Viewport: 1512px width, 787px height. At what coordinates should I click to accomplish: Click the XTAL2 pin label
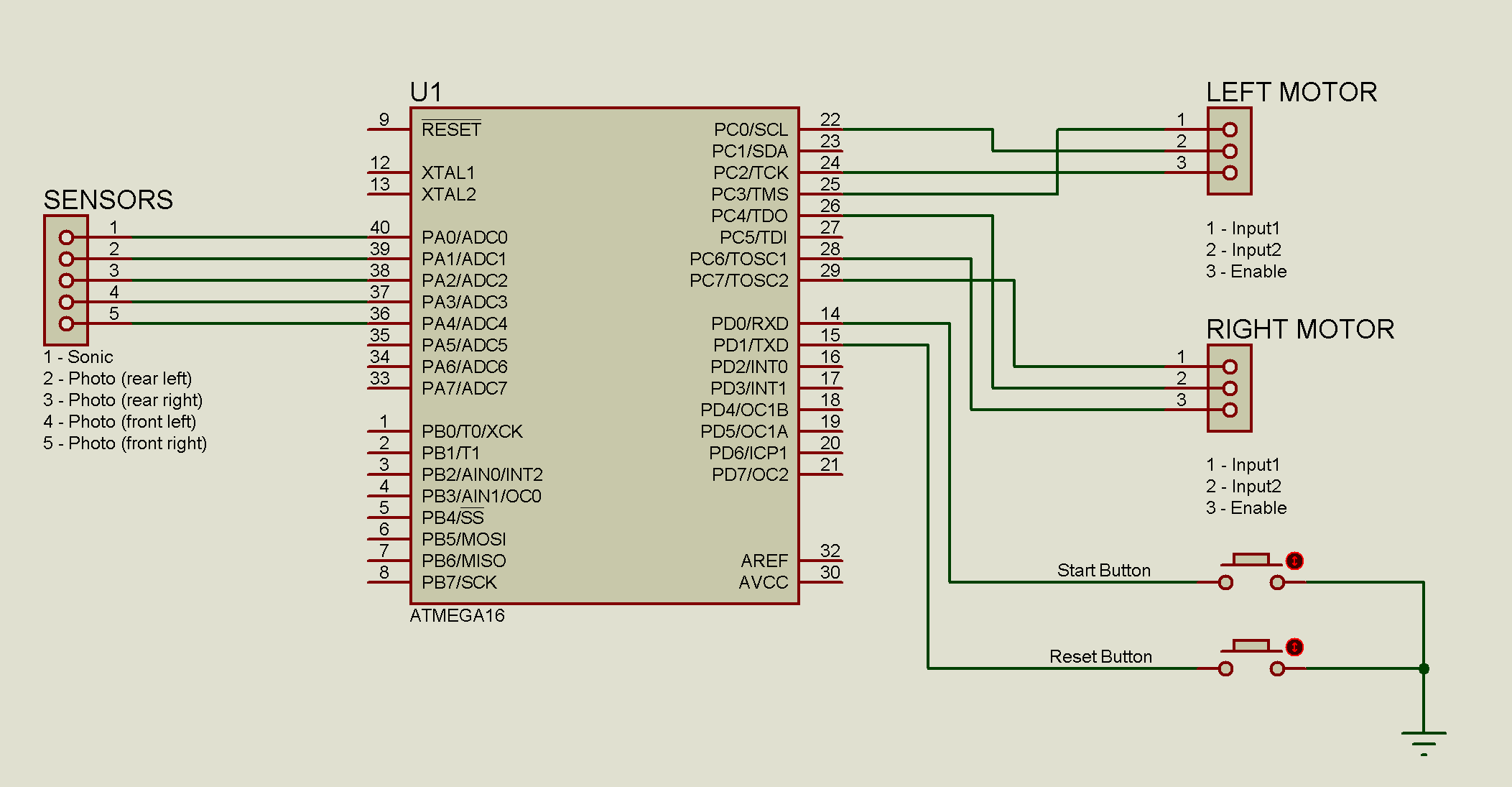tap(449, 194)
